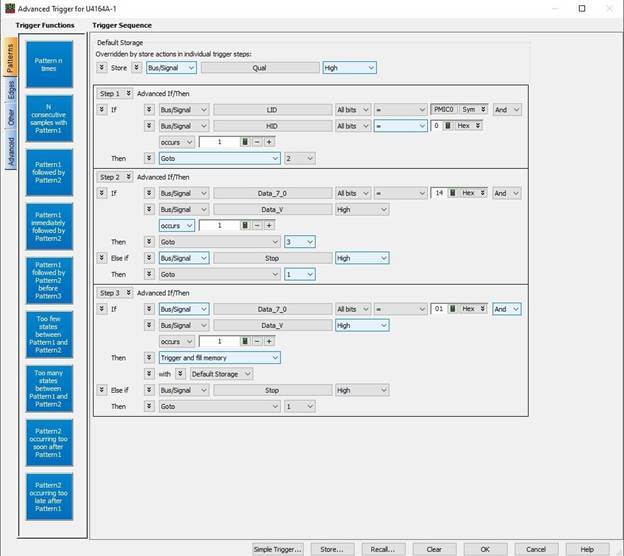This screenshot has height=556, width=624.
Task: Open Step 1 'And' logic dropdown
Action: point(507,109)
